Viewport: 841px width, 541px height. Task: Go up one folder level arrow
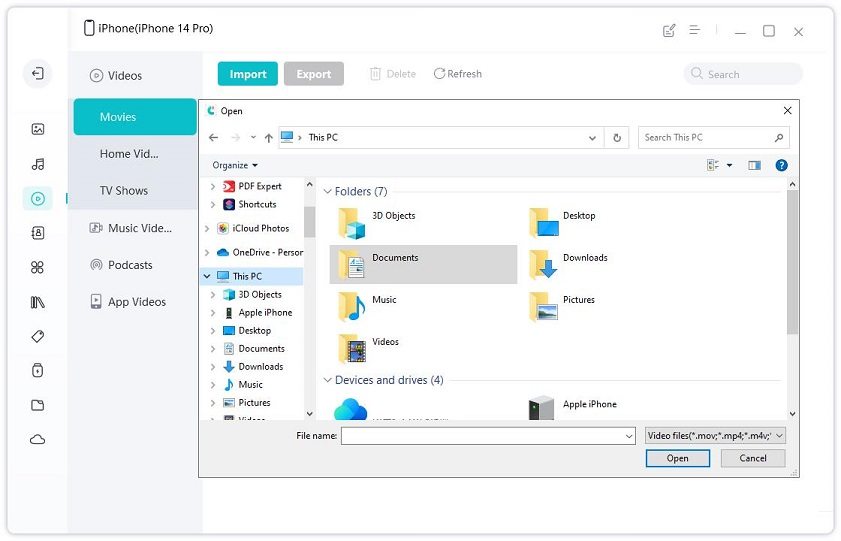tap(269, 138)
